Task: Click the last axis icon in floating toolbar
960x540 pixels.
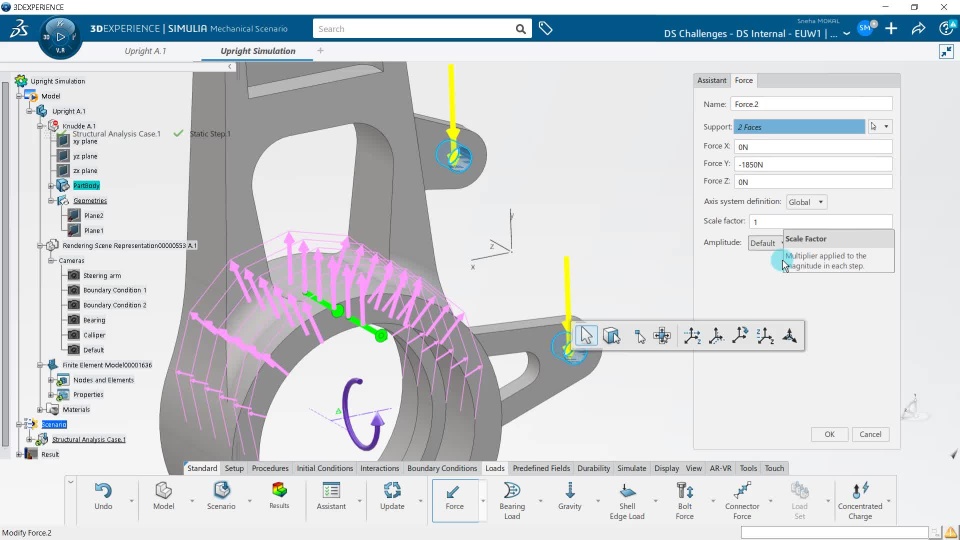Action: pyautogui.click(x=790, y=336)
